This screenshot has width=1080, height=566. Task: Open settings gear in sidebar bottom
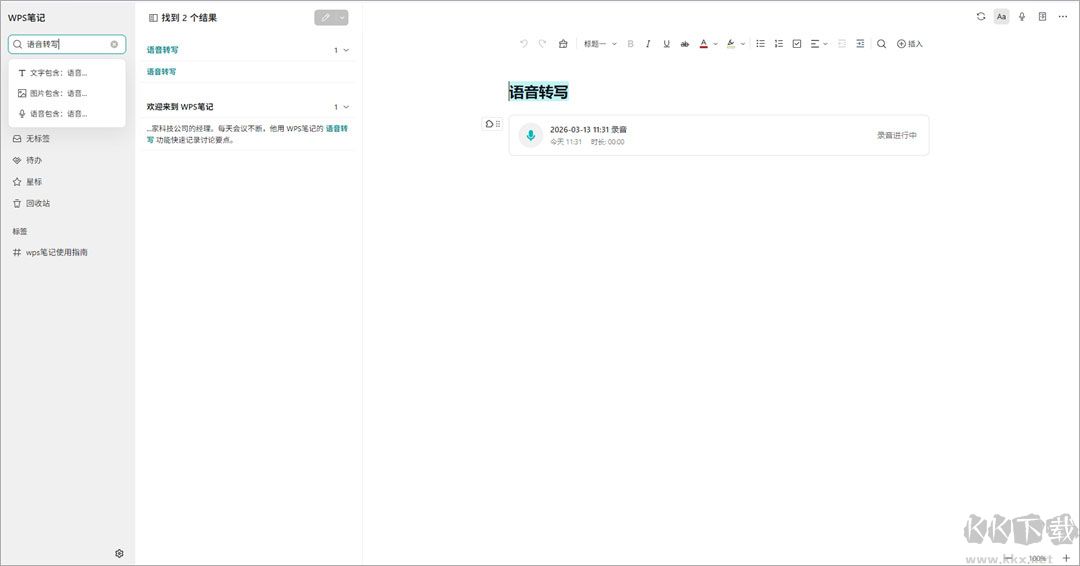(119, 554)
